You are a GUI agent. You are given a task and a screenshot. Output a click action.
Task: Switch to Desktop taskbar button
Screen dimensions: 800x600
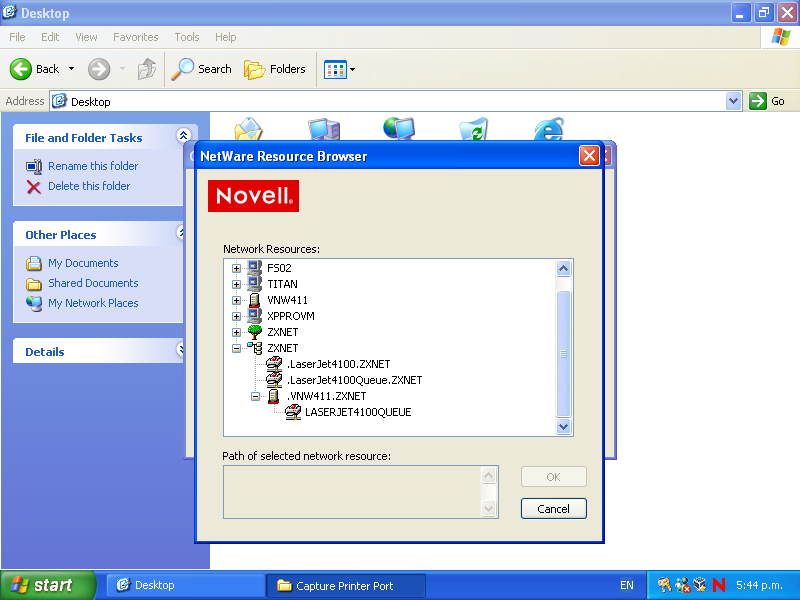[x=185, y=585]
